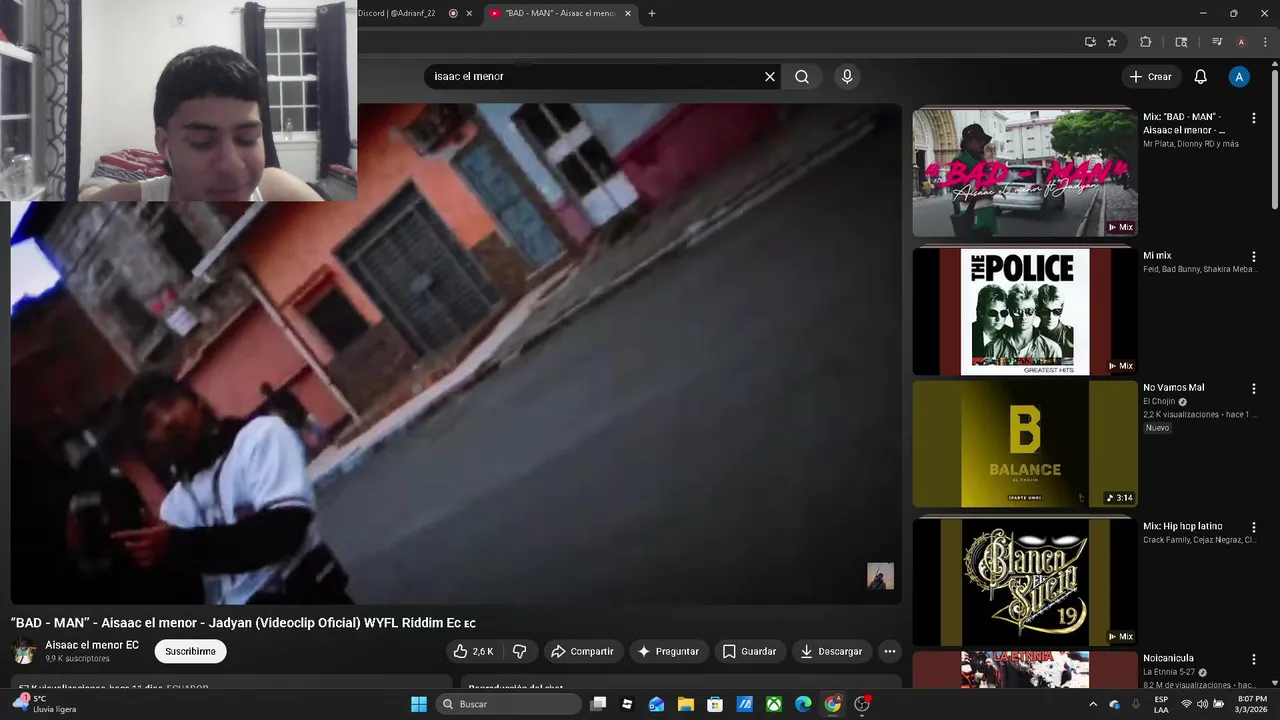Open YouTube notifications bell
Screen dimensions: 1280x720
tap(1201, 77)
